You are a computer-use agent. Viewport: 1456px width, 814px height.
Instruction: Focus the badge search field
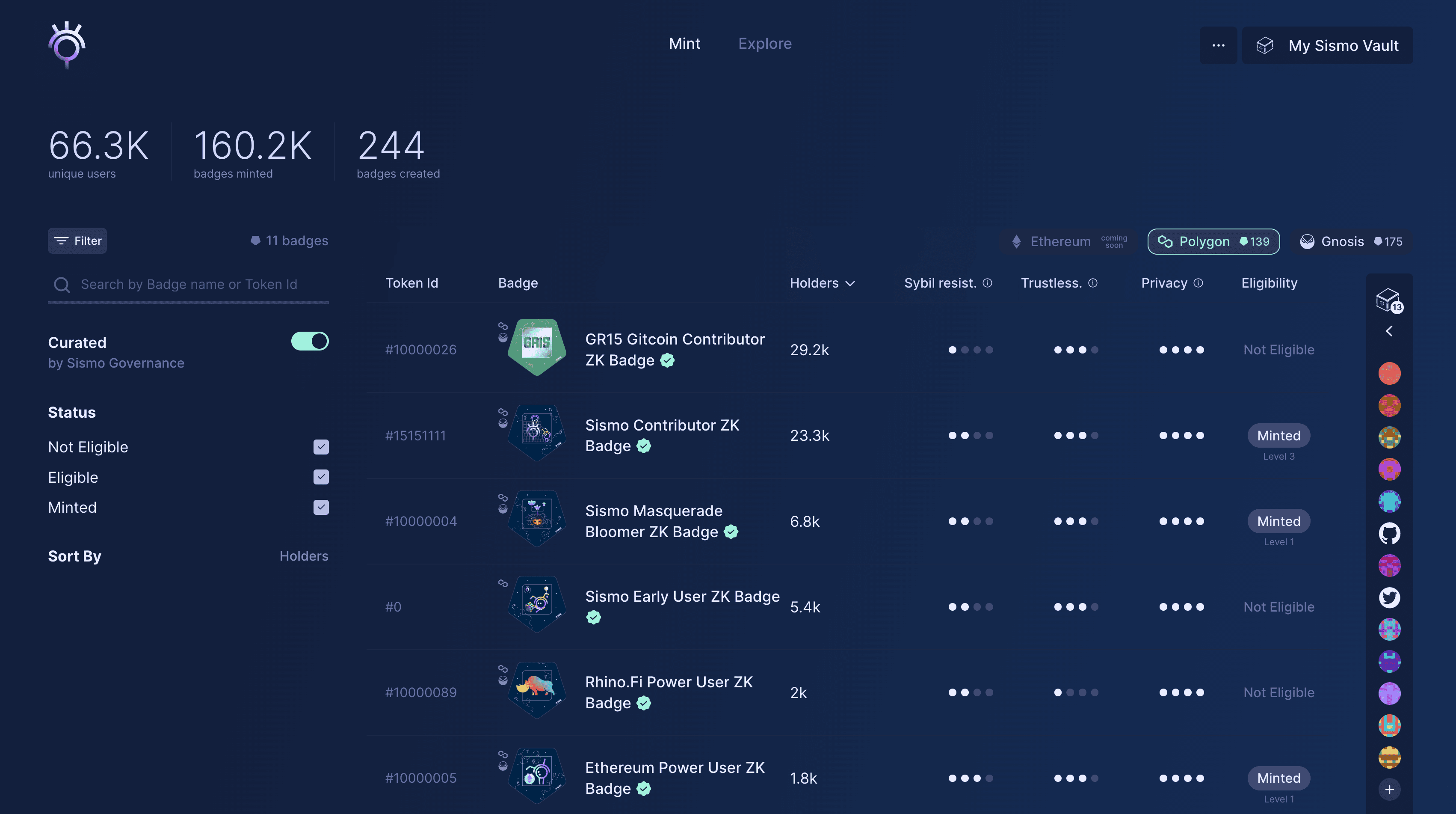point(188,285)
